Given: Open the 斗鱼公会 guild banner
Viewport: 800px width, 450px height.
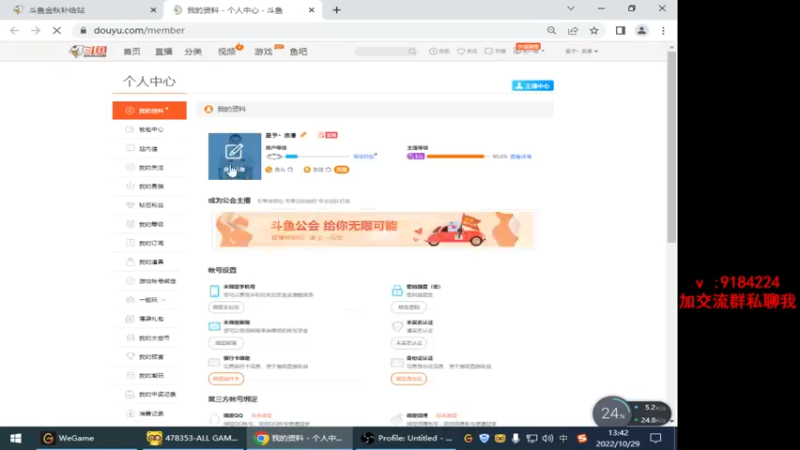Looking at the screenshot, I should pos(374,230).
